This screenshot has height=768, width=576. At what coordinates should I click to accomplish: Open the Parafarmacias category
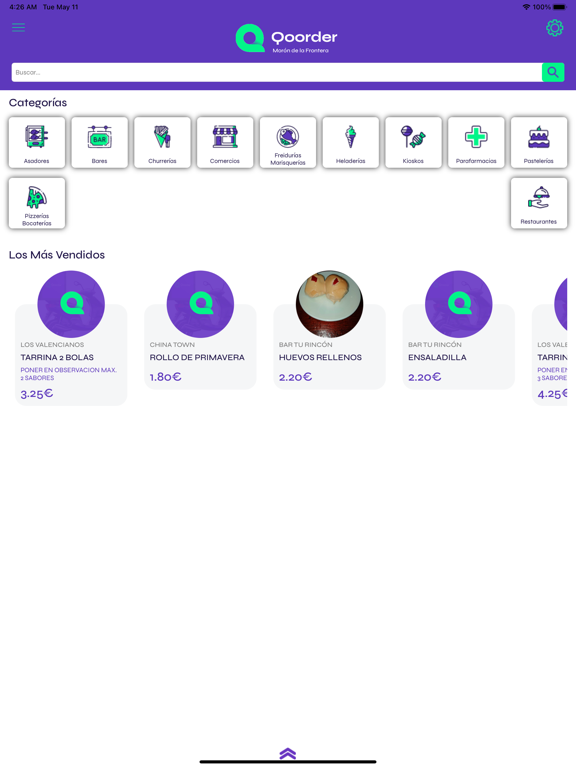(476, 143)
